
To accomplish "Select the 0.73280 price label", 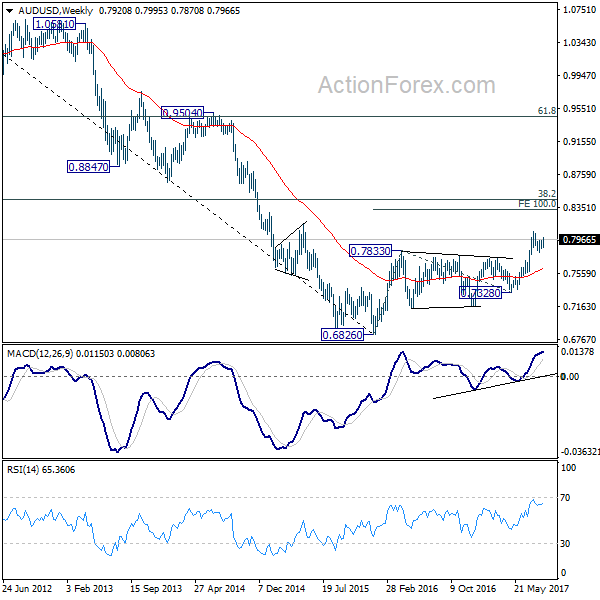I will click(480, 293).
